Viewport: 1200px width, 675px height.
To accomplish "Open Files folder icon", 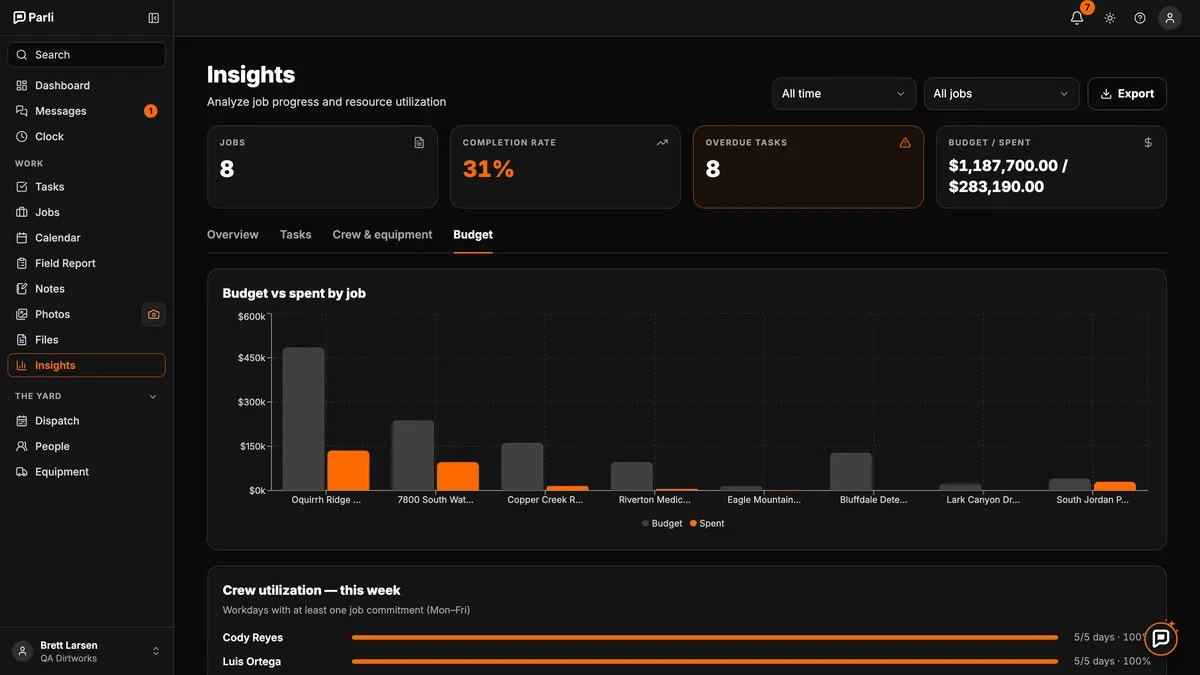I will tap(22, 340).
